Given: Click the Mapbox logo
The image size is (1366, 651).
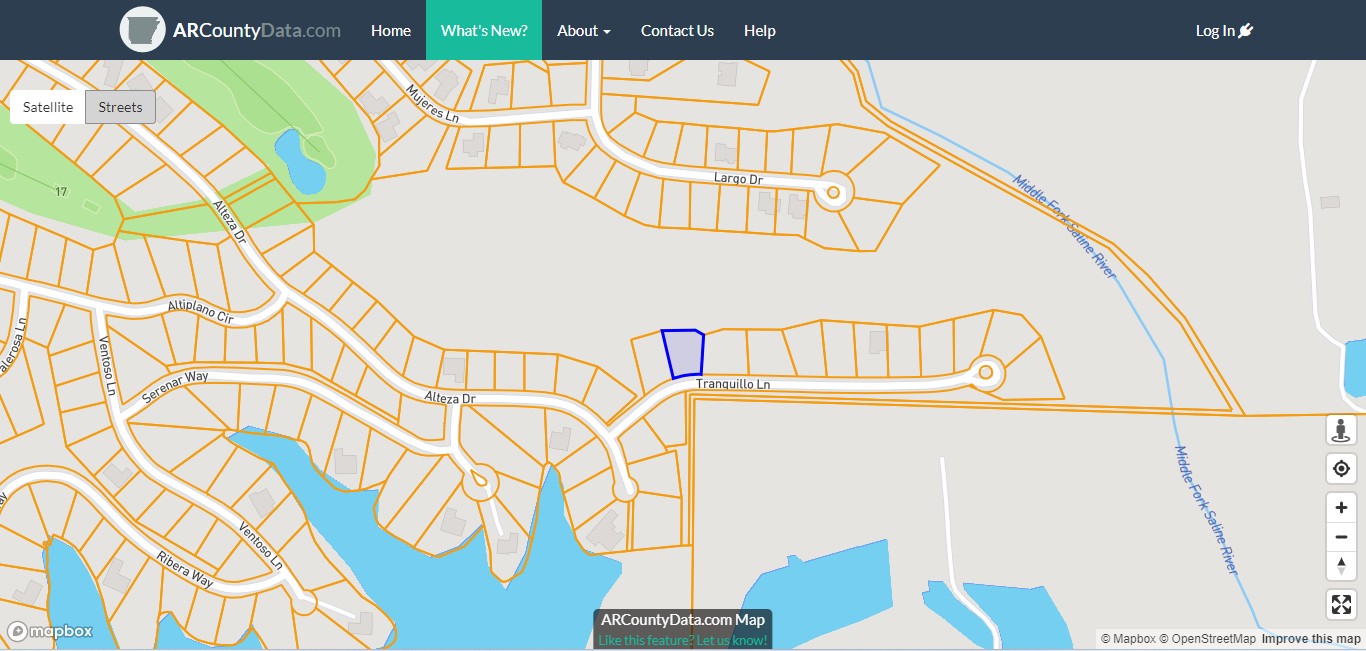Looking at the screenshot, I should (50, 631).
